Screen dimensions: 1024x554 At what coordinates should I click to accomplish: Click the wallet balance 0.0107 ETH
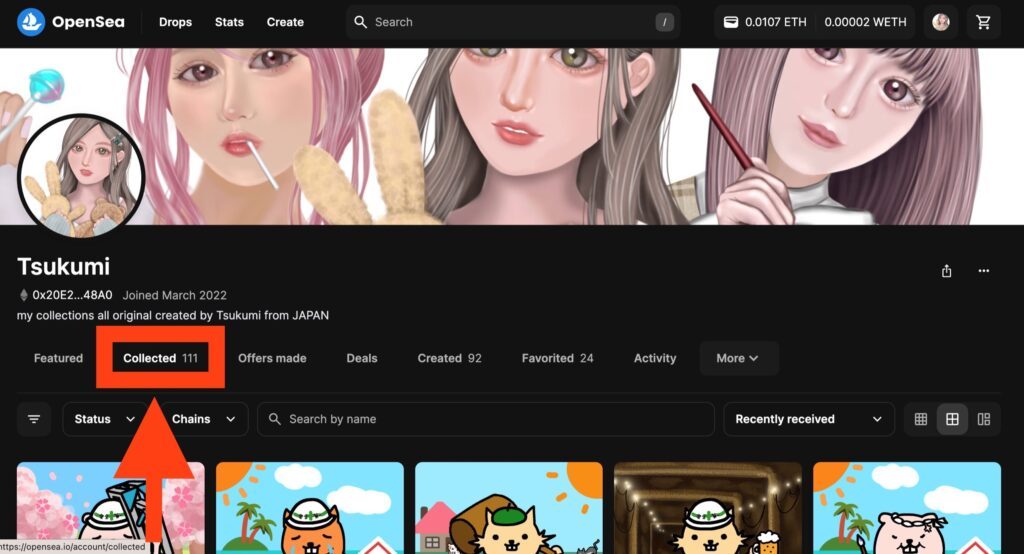coord(765,22)
